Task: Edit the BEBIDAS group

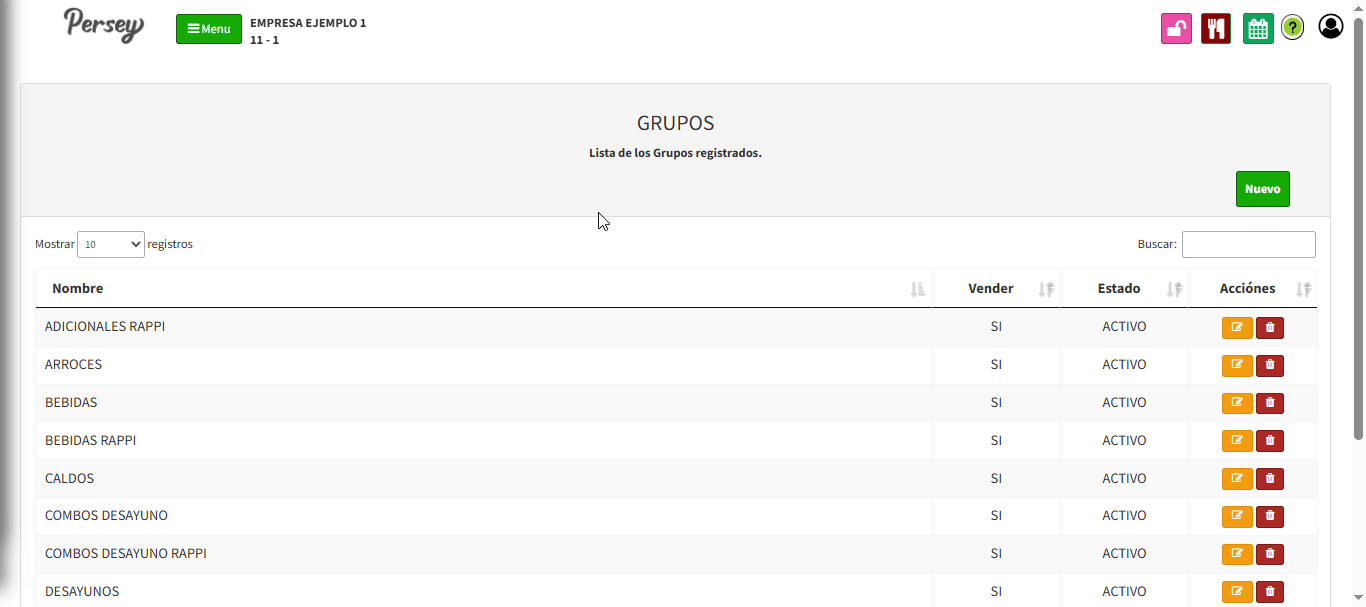Action: pyautogui.click(x=1237, y=403)
